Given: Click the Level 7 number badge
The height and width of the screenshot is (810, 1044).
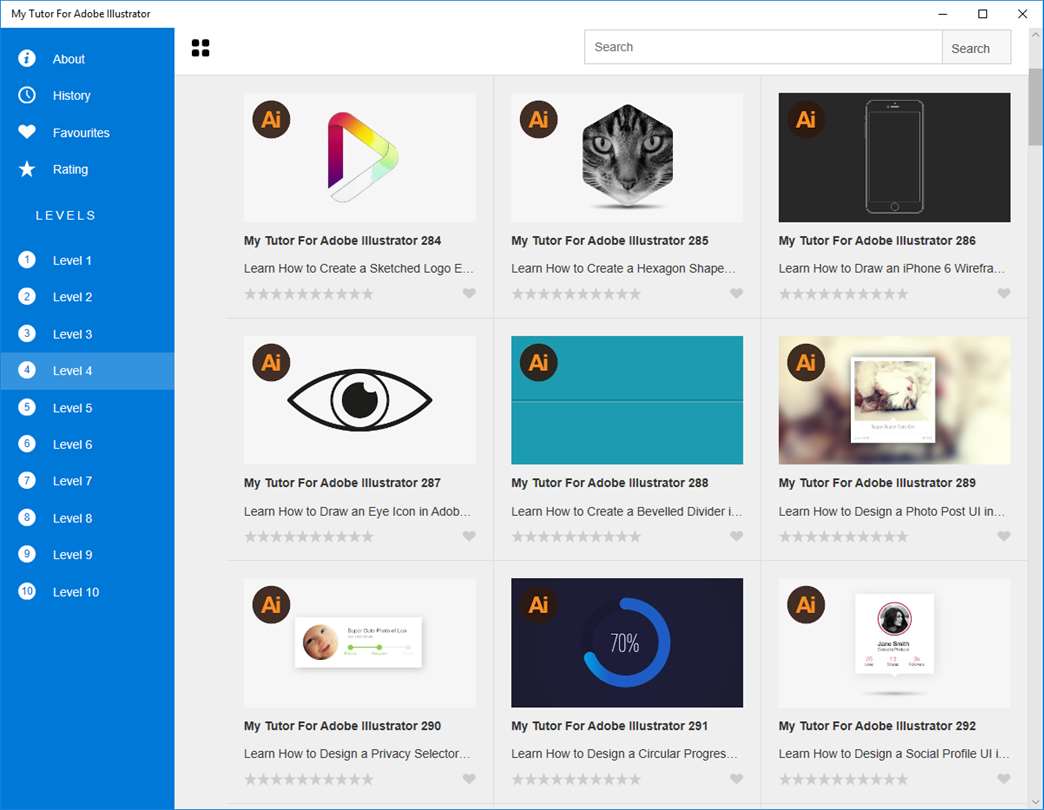Looking at the screenshot, I should 27,481.
